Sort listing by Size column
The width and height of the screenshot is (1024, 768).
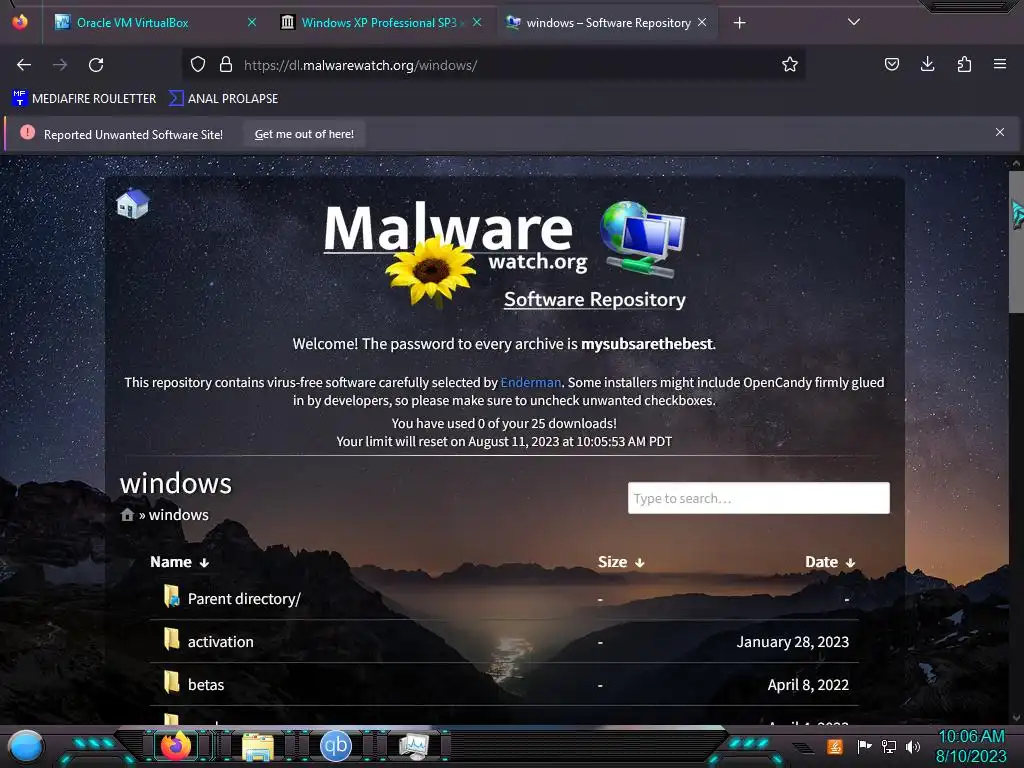621,562
